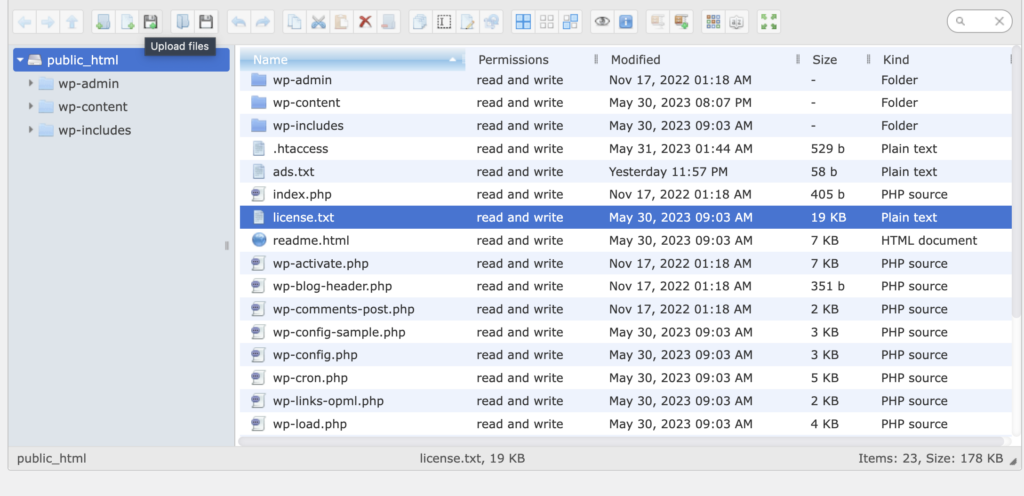This screenshot has width=1024, height=496.
Task: Click the Undo arrow icon
Action: 239,22
